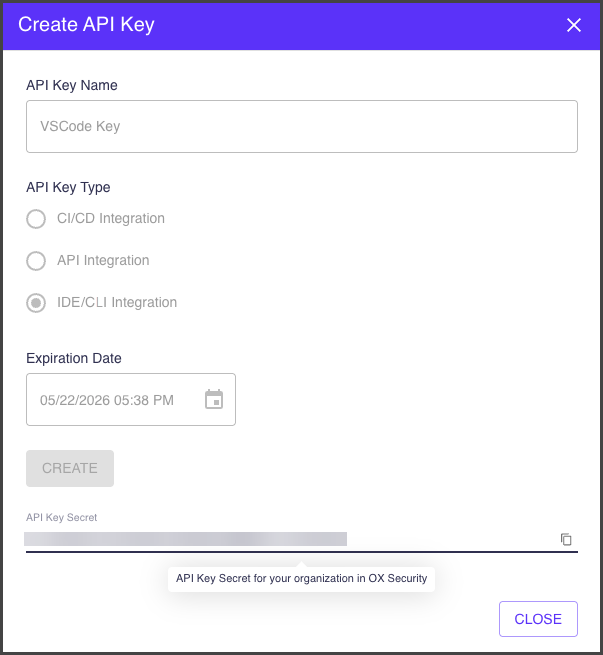603x655 pixels.
Task: Open the calendar picker icon
Action: click(x=214, y=400)
